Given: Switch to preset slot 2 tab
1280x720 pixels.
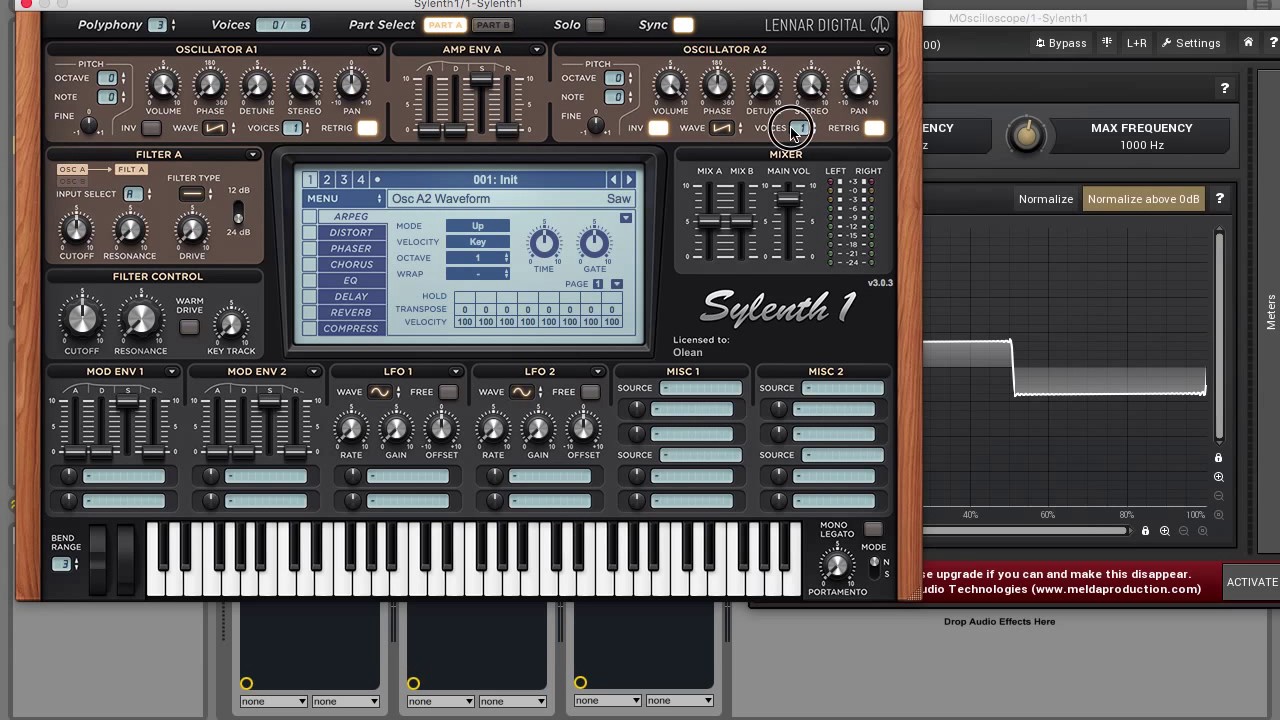Looking at the screenshot, I should pyautogui.click(x=327, y=180).
